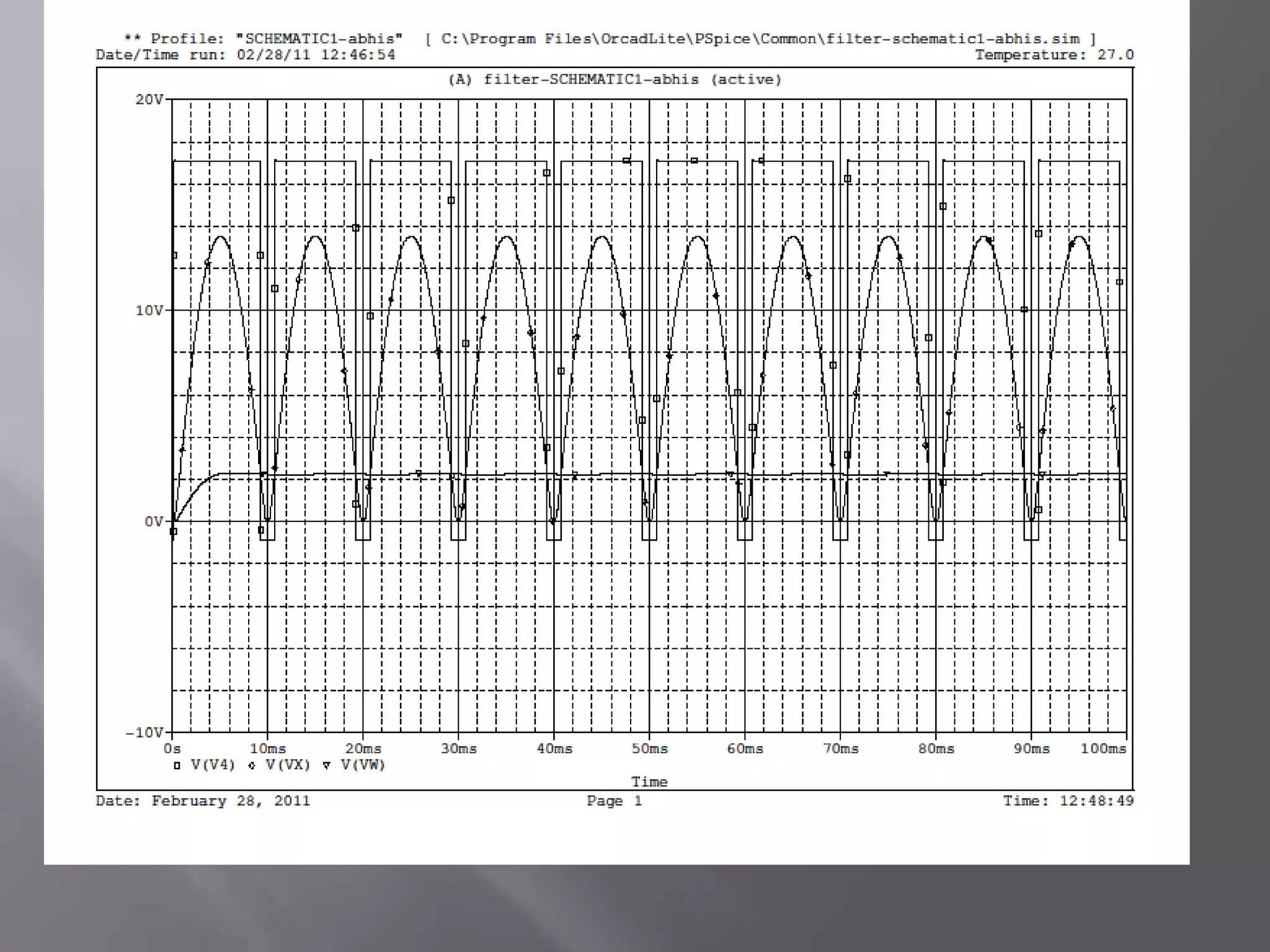Select the V(V4) trace label

pyautogui.click(x=213, y=765)
